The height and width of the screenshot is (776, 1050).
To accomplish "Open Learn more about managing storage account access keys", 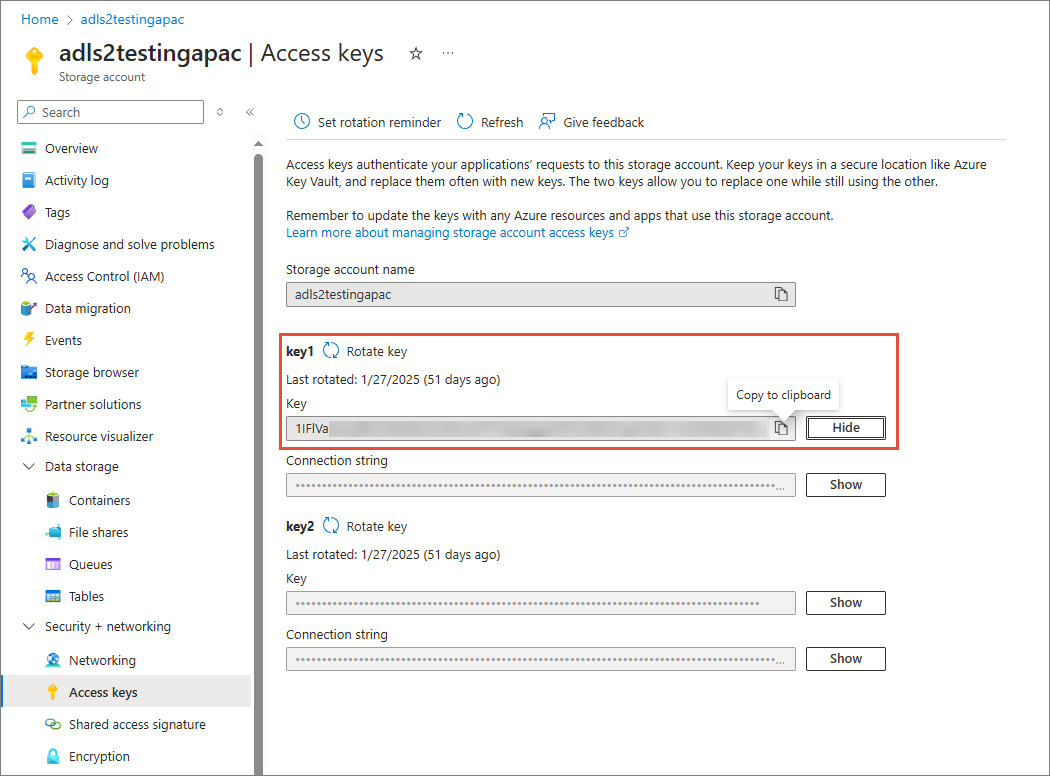I will point(457,232).
